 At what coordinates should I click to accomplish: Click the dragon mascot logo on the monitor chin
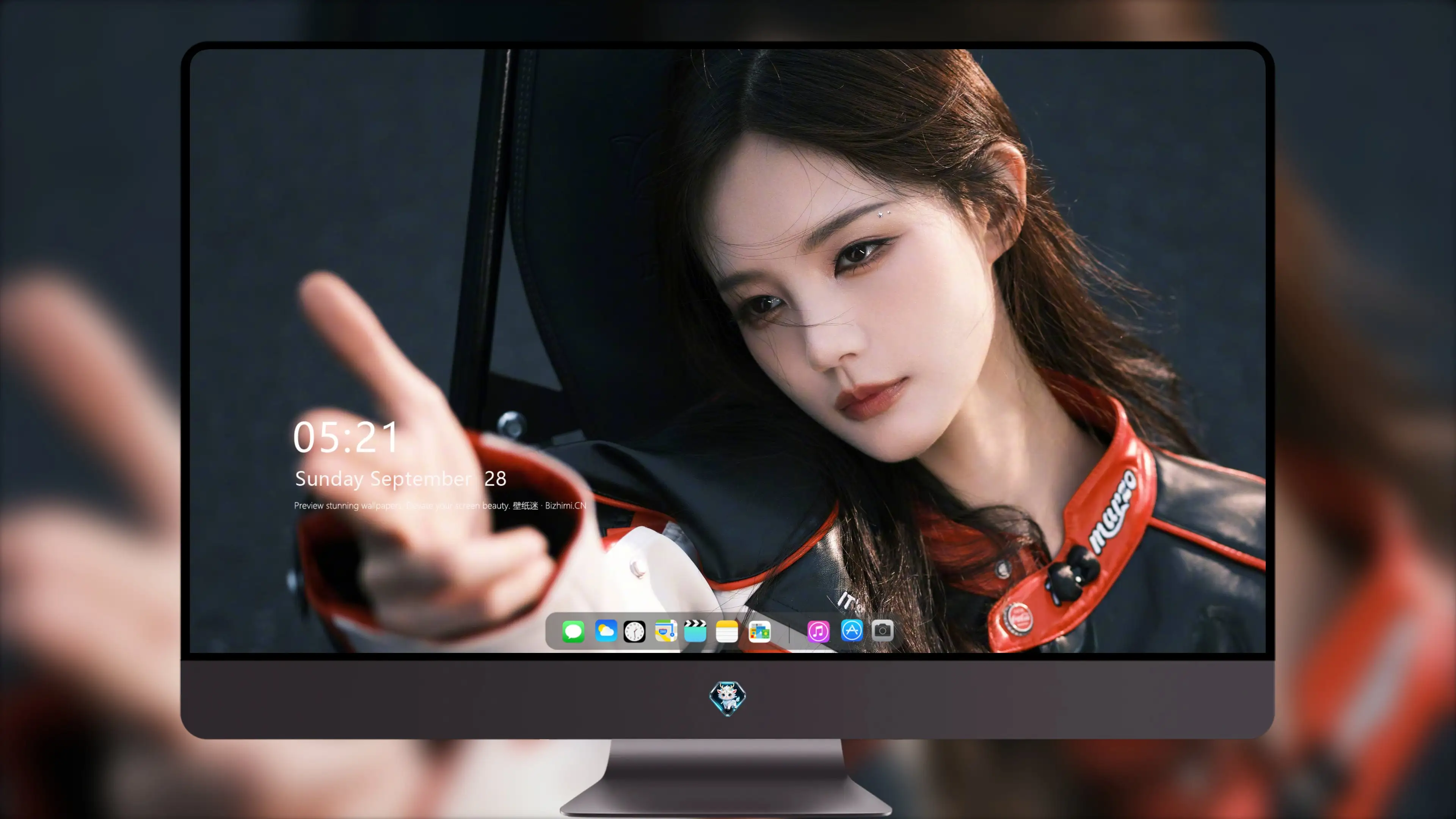click(x=728, y=698)
